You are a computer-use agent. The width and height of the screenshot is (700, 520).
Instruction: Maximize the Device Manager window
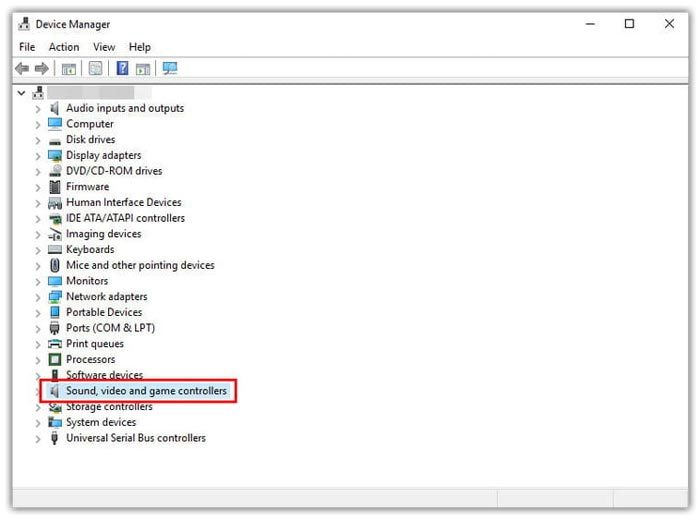[x=629, y=24]
